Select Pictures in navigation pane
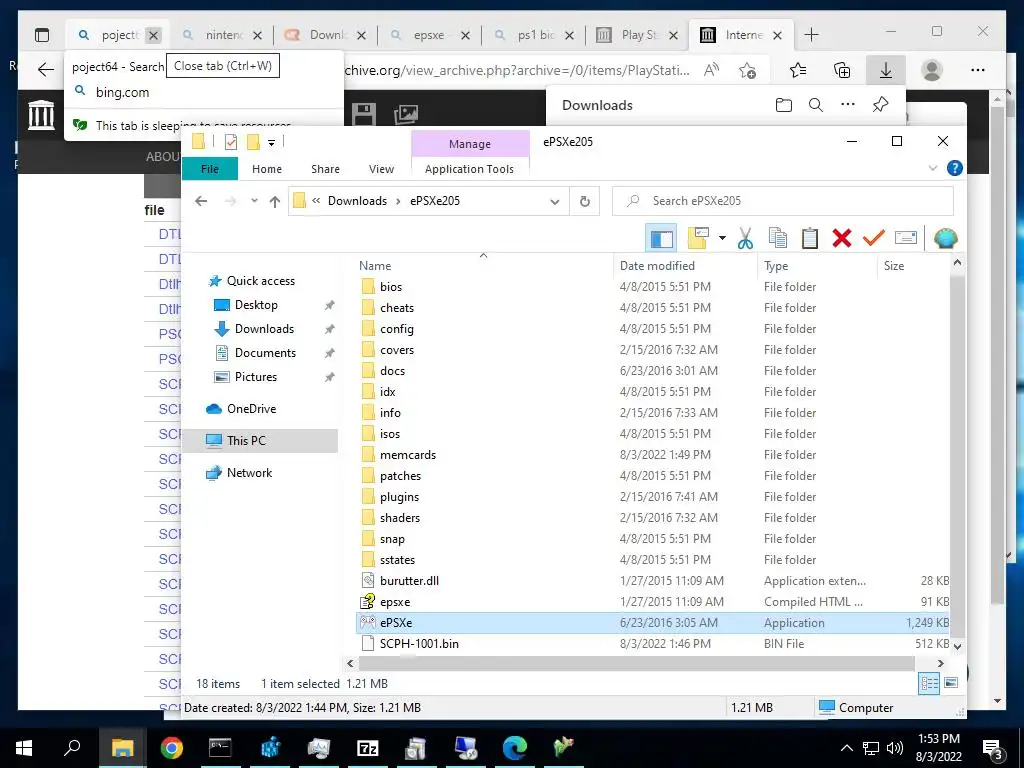 [255, 377]
